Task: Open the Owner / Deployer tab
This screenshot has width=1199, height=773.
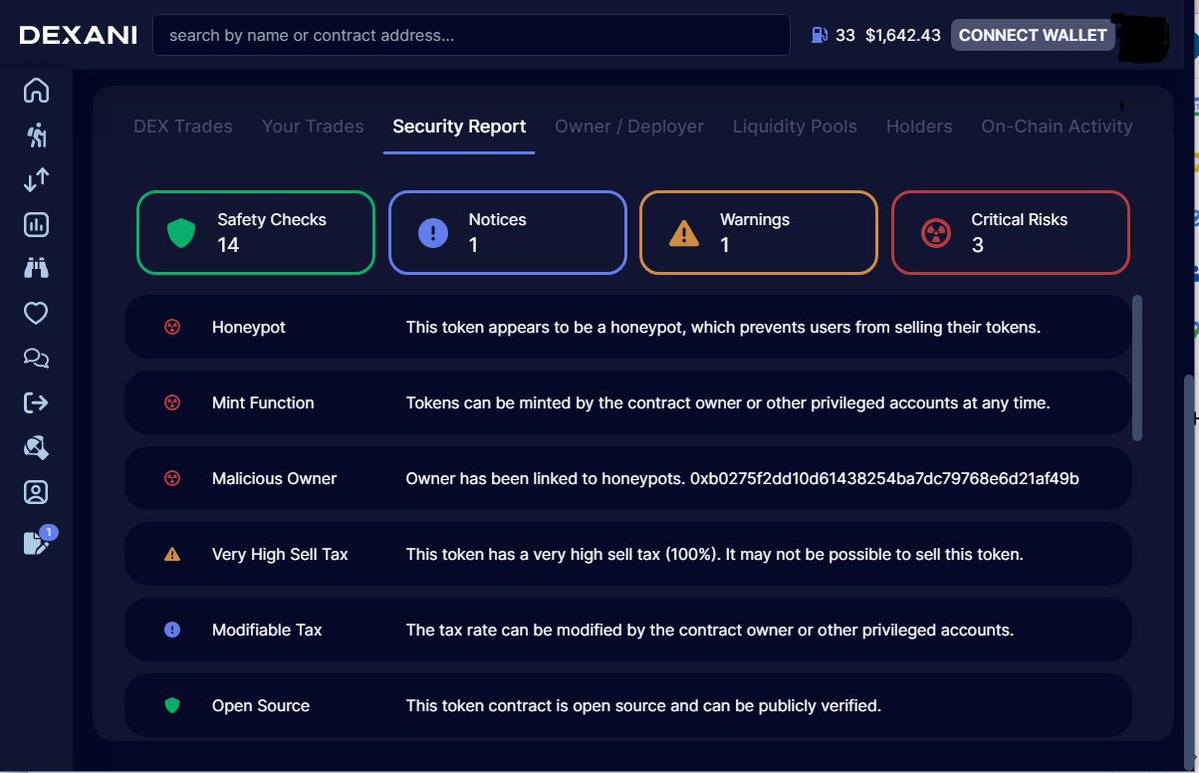Action: coord(629,126)
